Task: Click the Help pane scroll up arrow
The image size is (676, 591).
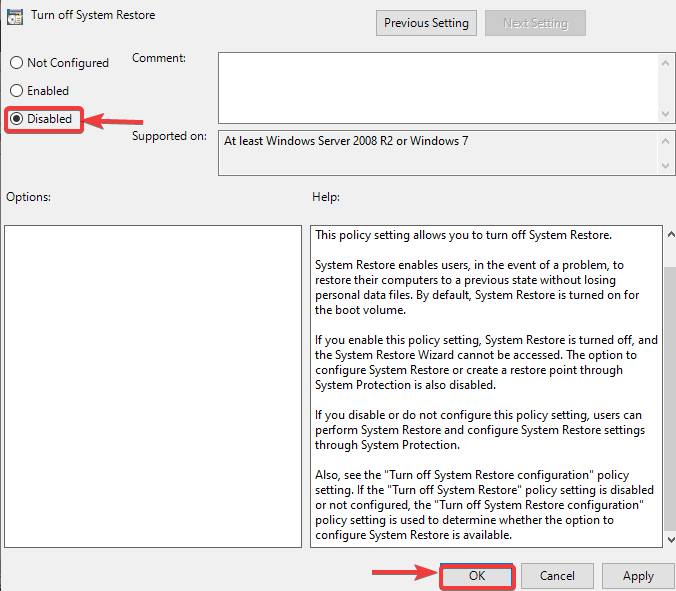Action: click(x=670, y=235)
